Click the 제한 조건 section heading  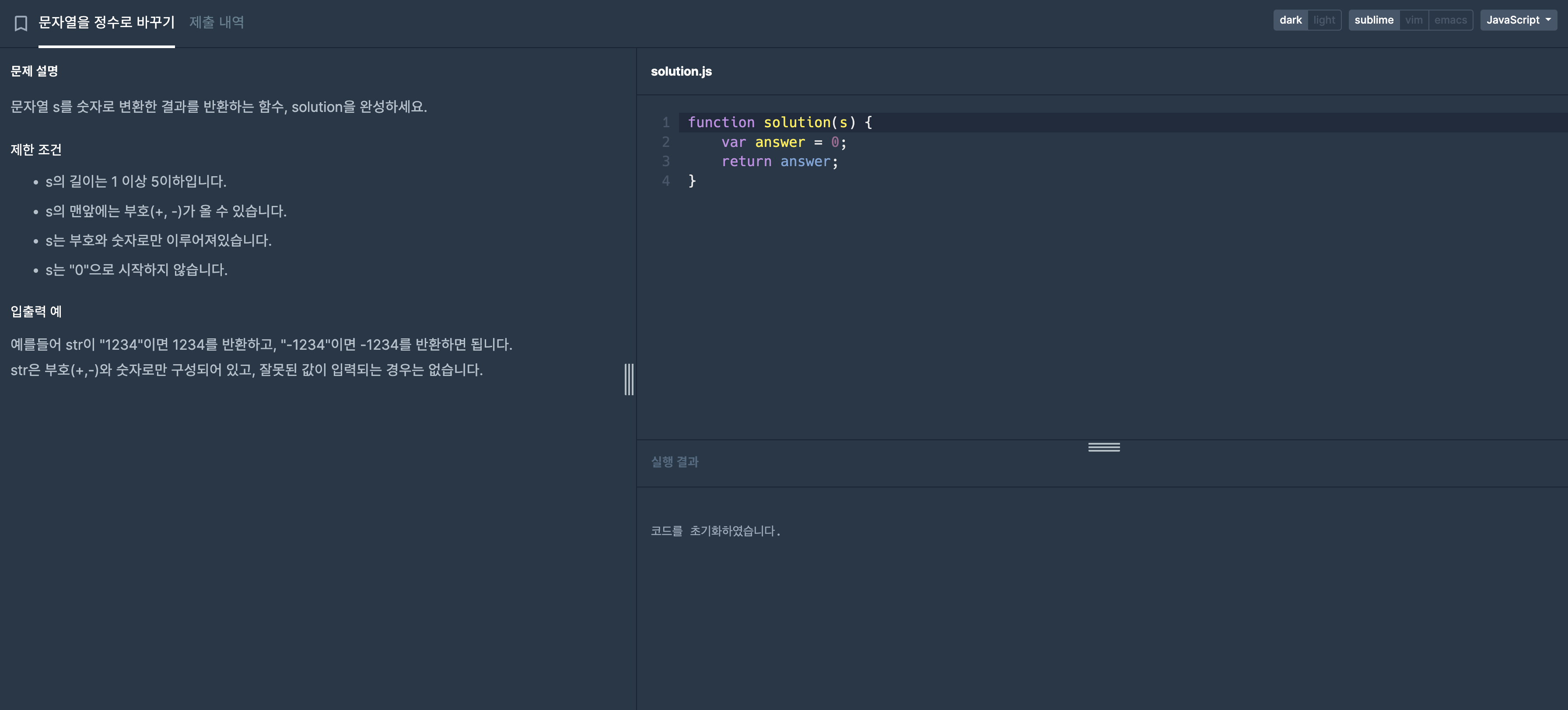36,150
